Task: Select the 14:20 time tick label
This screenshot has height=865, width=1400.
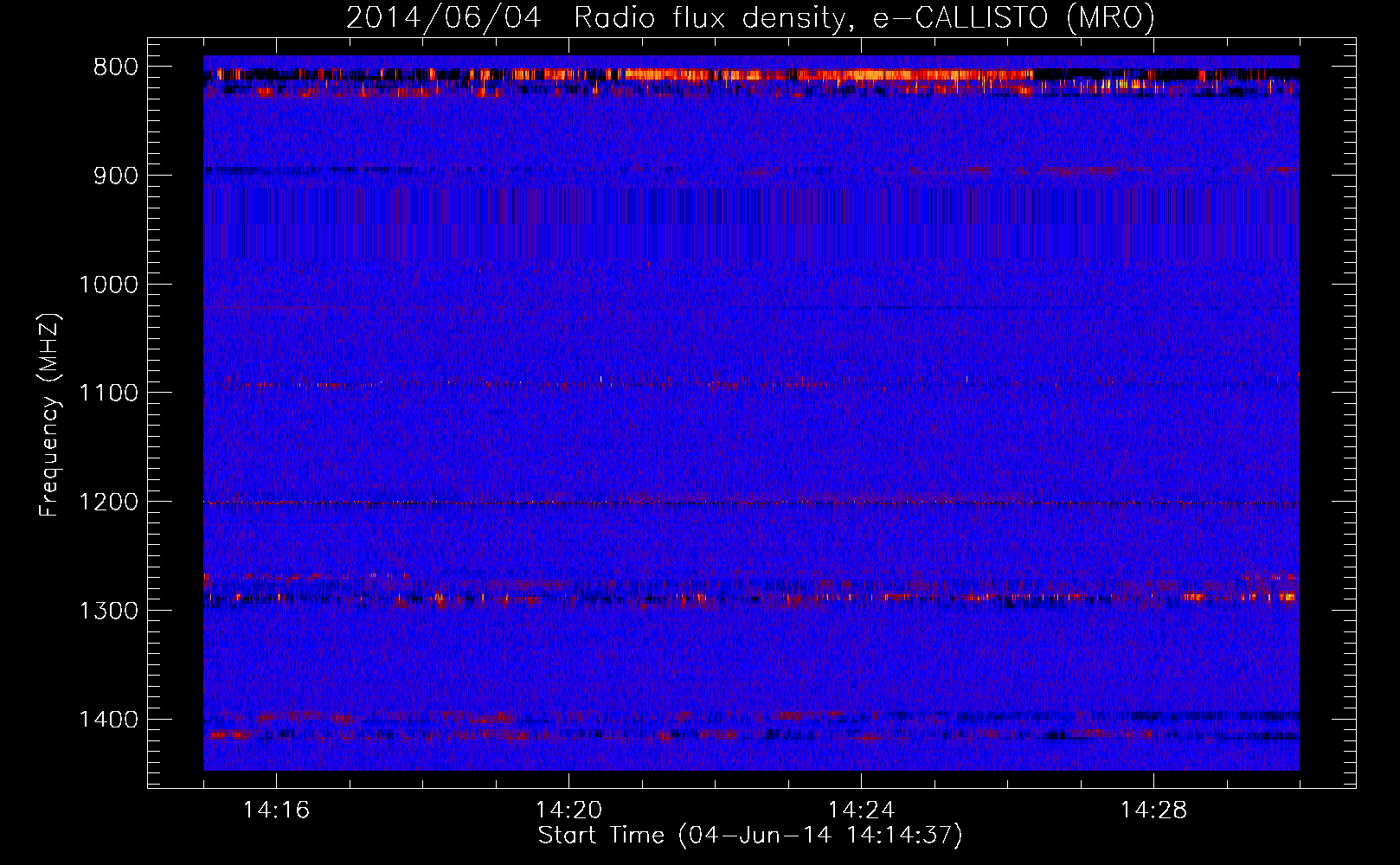Action: (568, 811)
